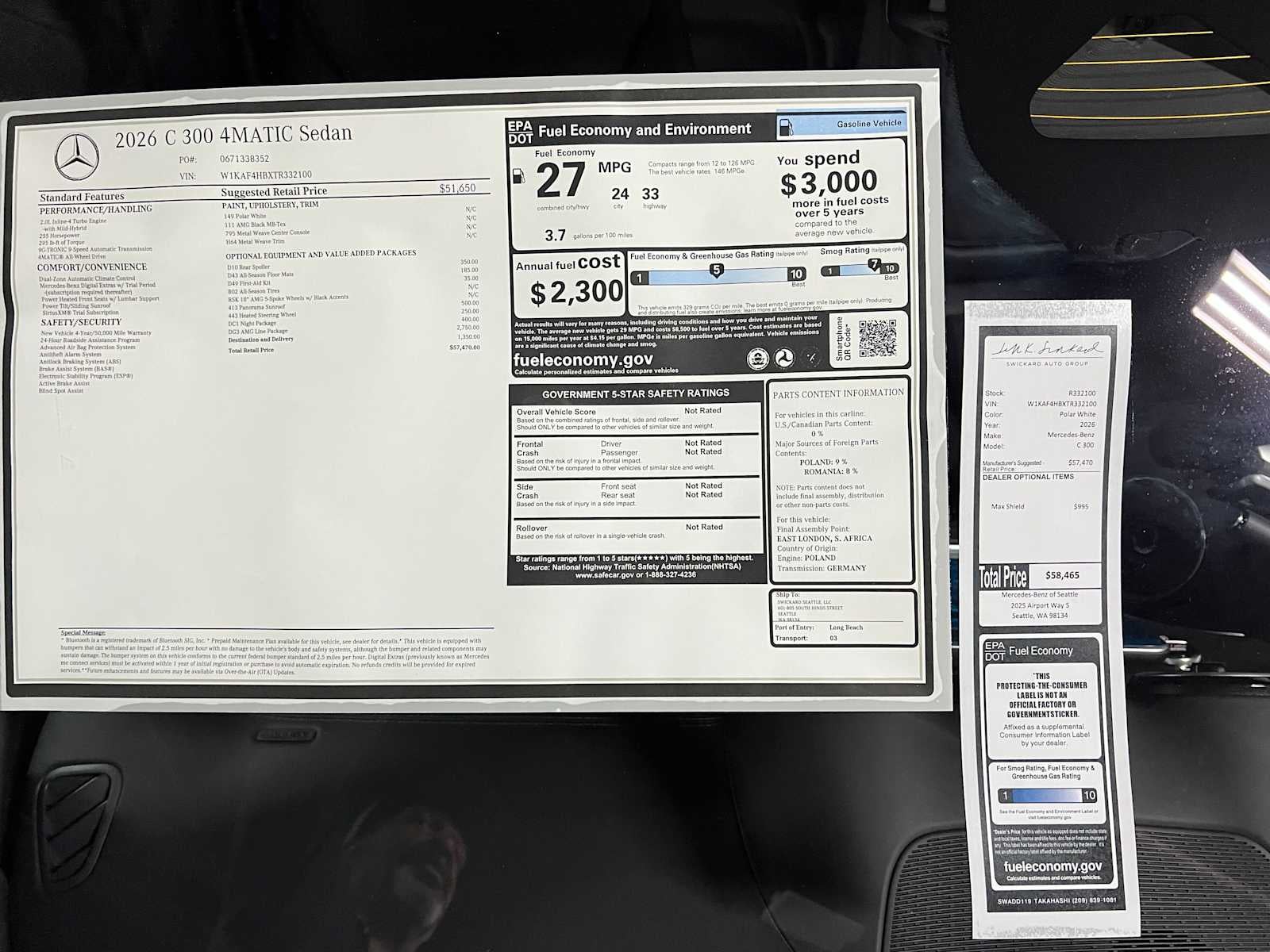The image size is (1270, 952).
Task: Select the "111 AMG Black MB-Tex" line
Action: (255, 225)
